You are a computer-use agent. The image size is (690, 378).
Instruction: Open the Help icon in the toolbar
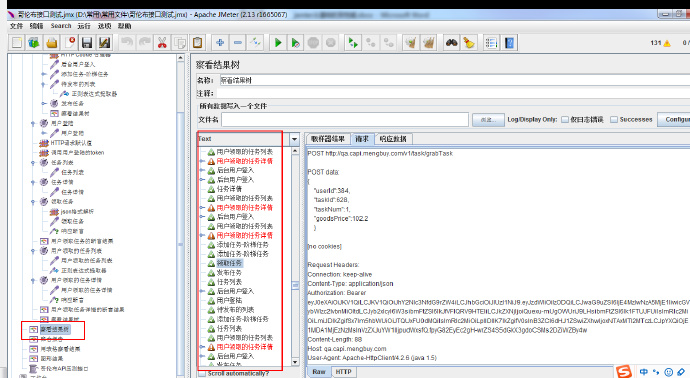click(510, 43)
